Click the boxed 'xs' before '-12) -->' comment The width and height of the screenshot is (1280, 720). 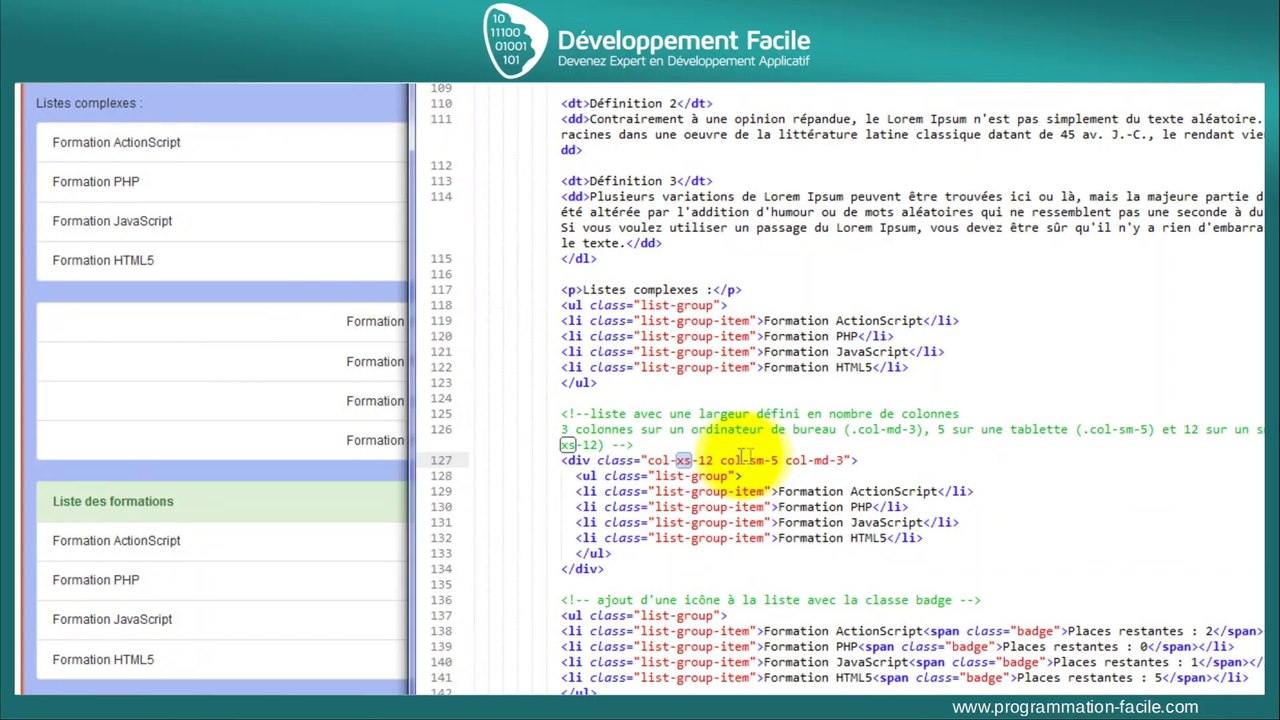click(x=568, y=445)
